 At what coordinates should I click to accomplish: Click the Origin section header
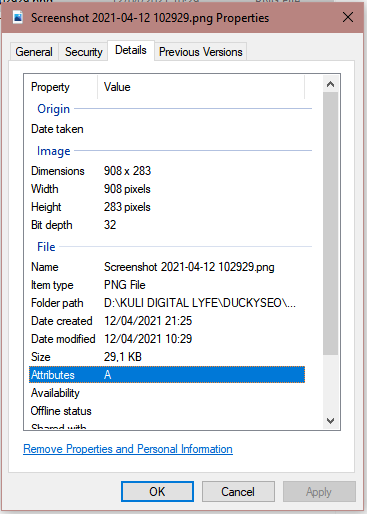point(53,109)
